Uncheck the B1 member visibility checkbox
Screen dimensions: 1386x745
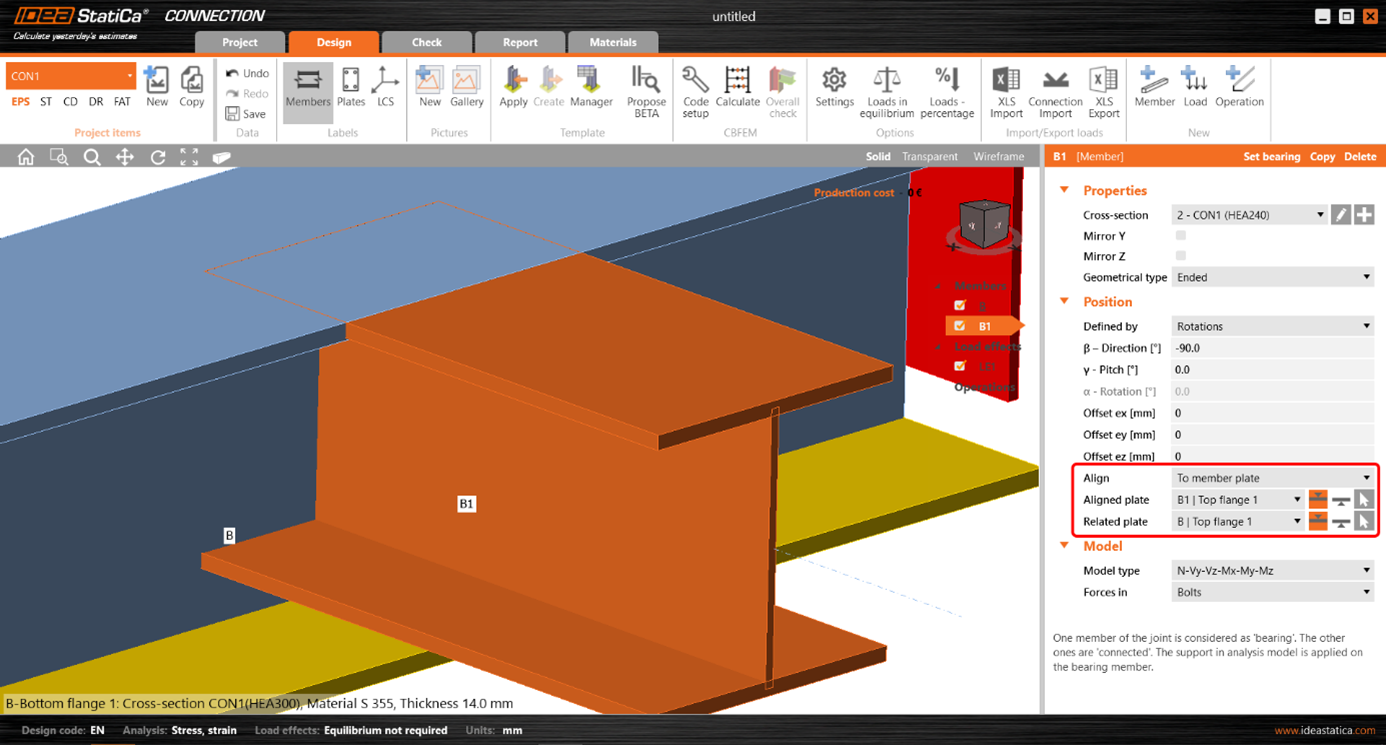960,326
